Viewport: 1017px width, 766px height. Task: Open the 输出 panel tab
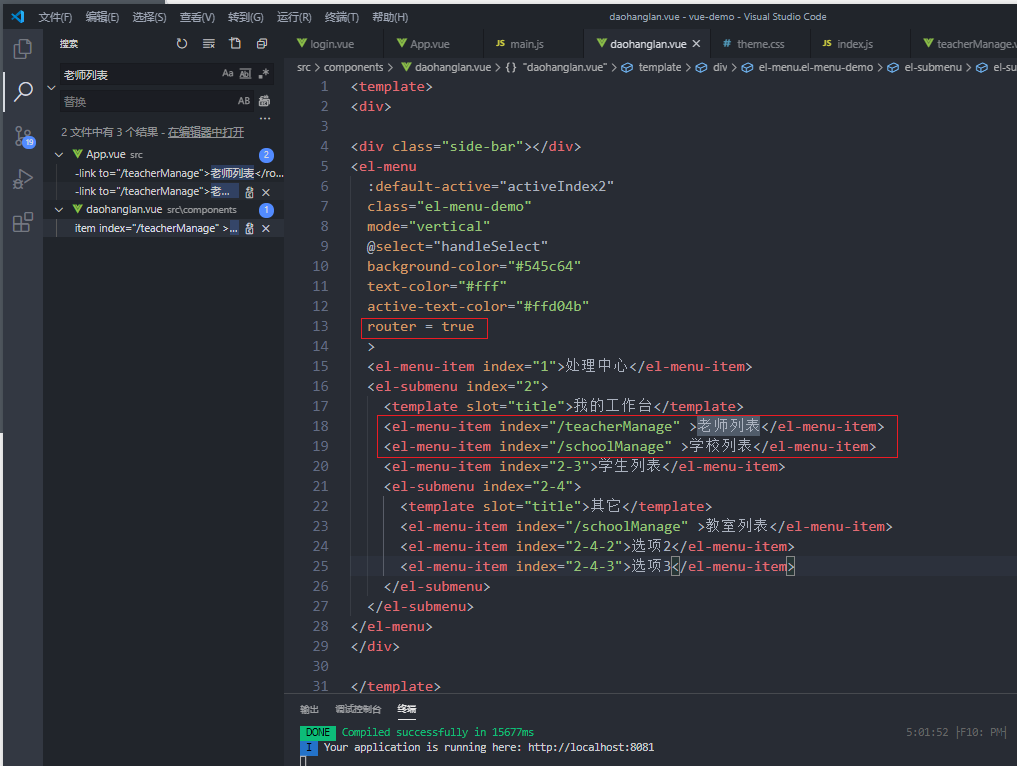(x=309, y=709)
